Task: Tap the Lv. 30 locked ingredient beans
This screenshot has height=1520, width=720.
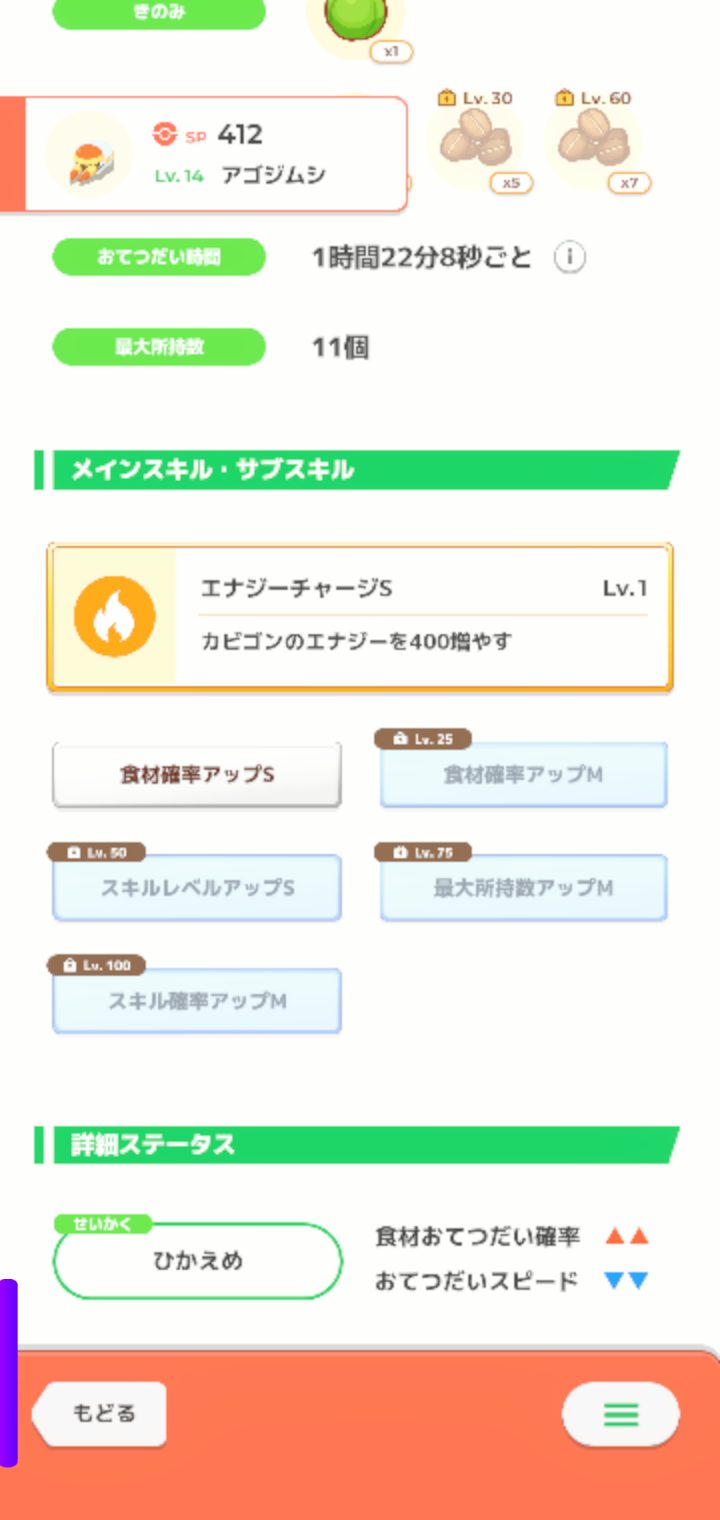Action: pyautogui.click(x=475, y=142)
